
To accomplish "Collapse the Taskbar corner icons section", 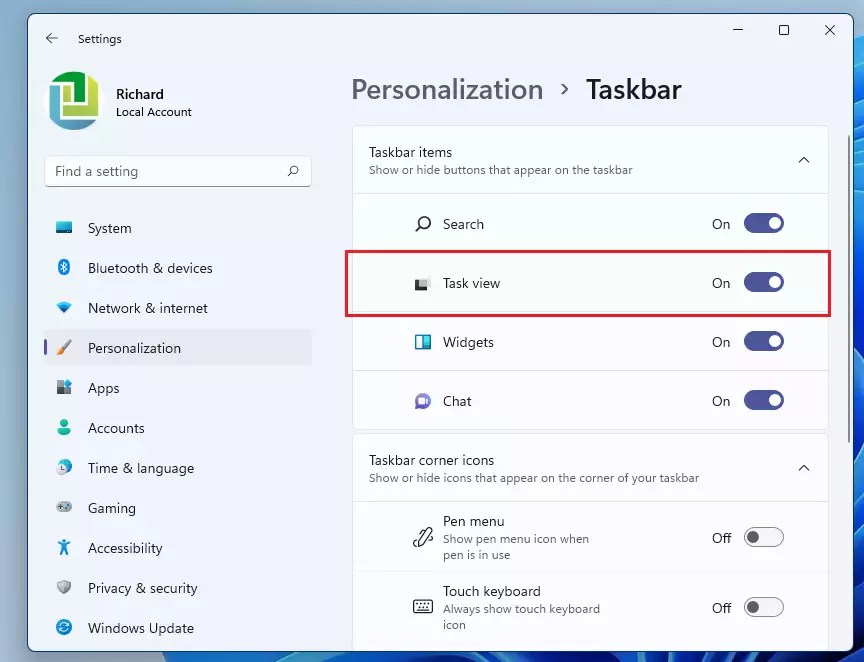I will point(804,468).
